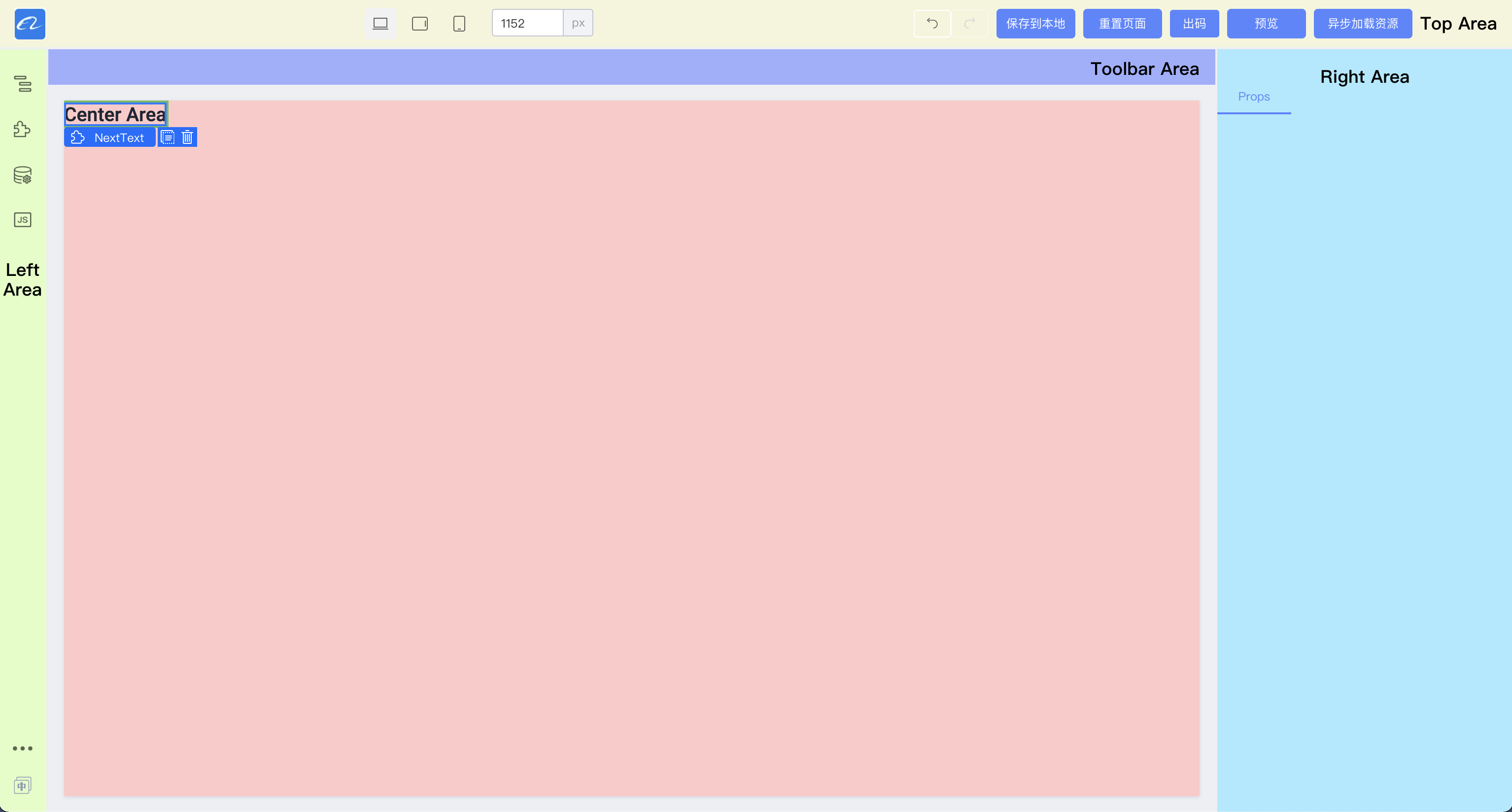Switch to desktop viewport mode
1512x812 pixels.
pyautogui.click(x=380, y=24)
